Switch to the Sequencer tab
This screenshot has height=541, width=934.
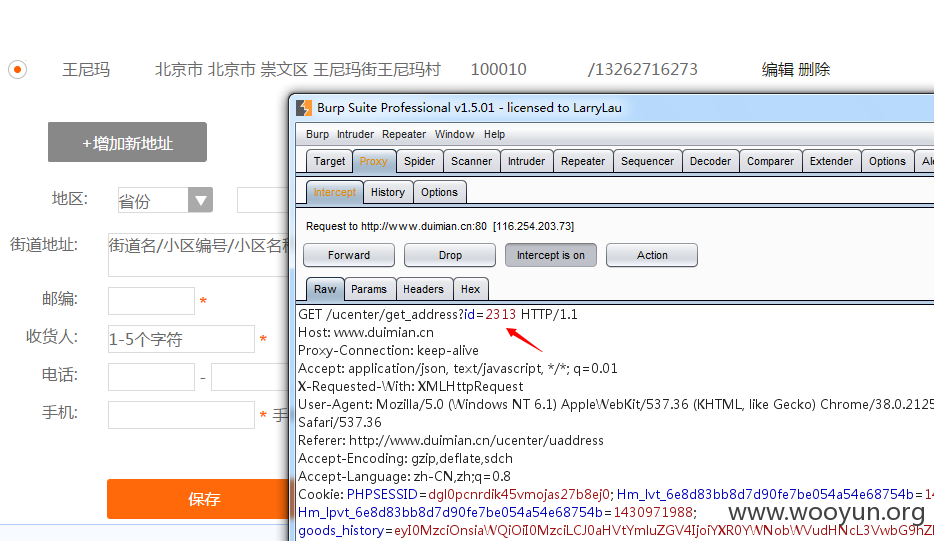pos(647,161)
